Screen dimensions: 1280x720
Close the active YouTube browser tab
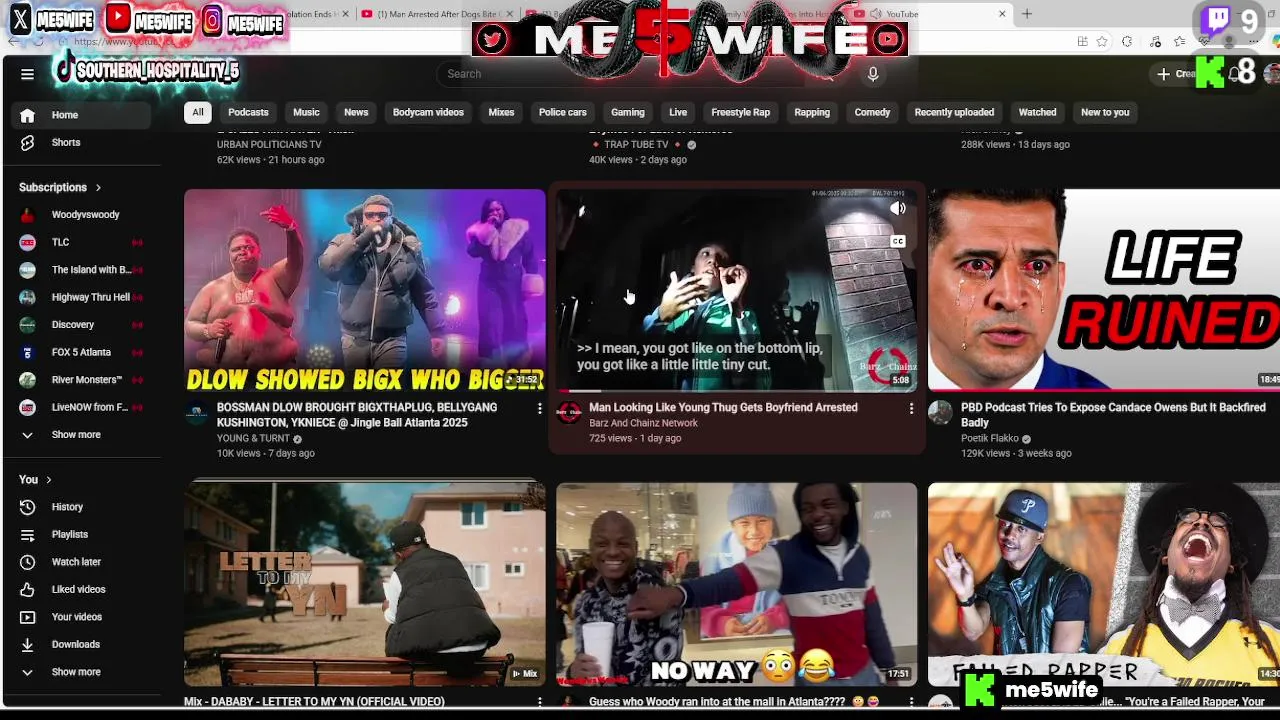coord(1002,14)
